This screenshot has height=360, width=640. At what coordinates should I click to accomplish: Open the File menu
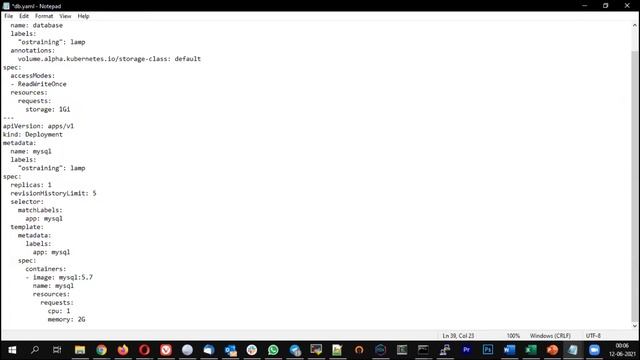(x=9, y=16)
